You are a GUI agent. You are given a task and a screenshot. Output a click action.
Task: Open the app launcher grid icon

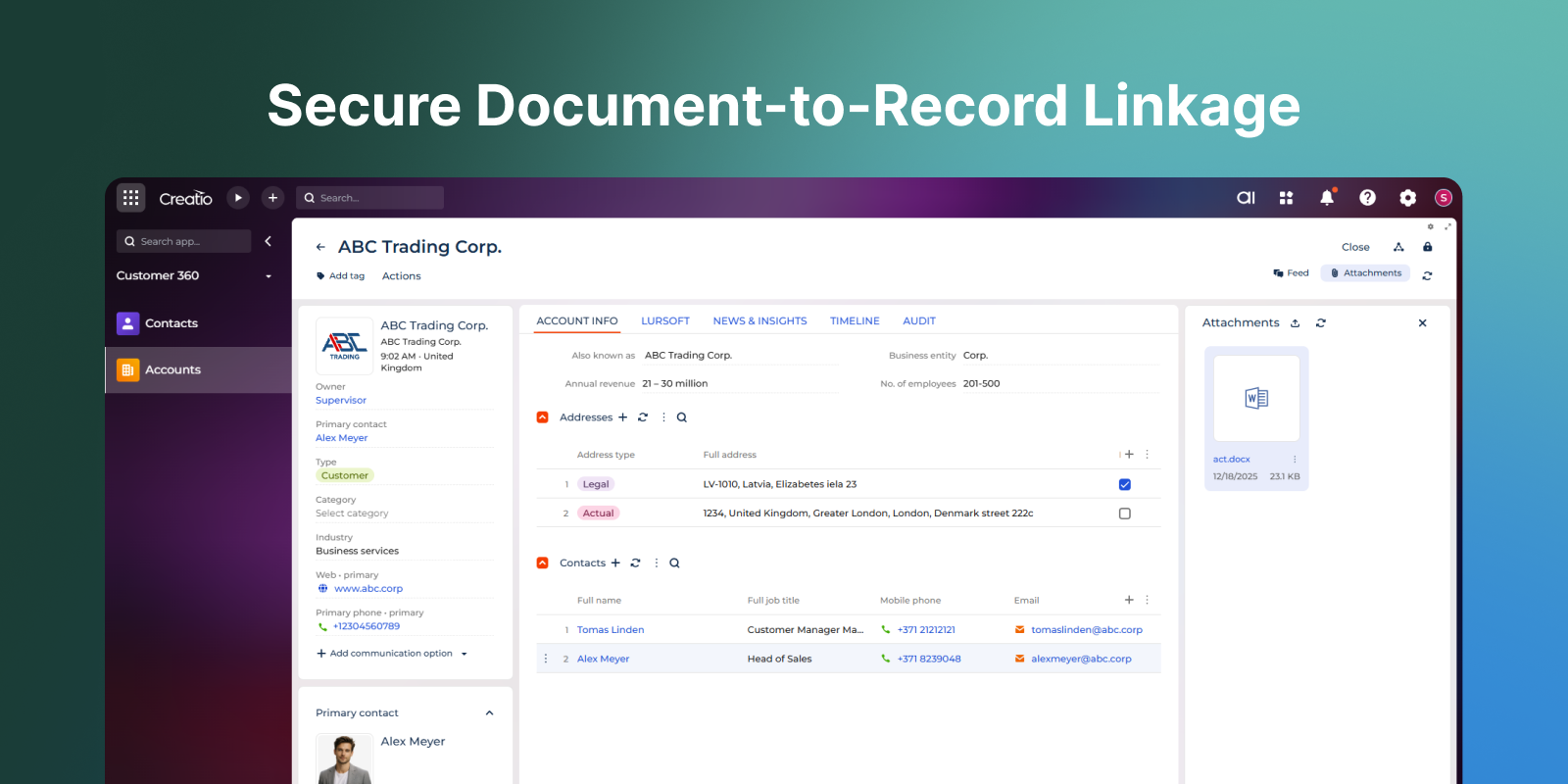130,198
